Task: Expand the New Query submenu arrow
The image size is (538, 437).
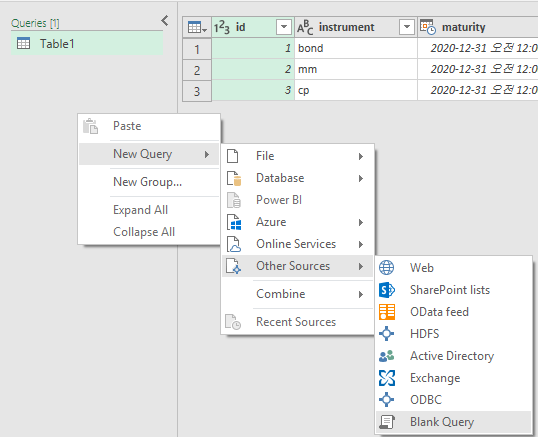Action: 207,154
